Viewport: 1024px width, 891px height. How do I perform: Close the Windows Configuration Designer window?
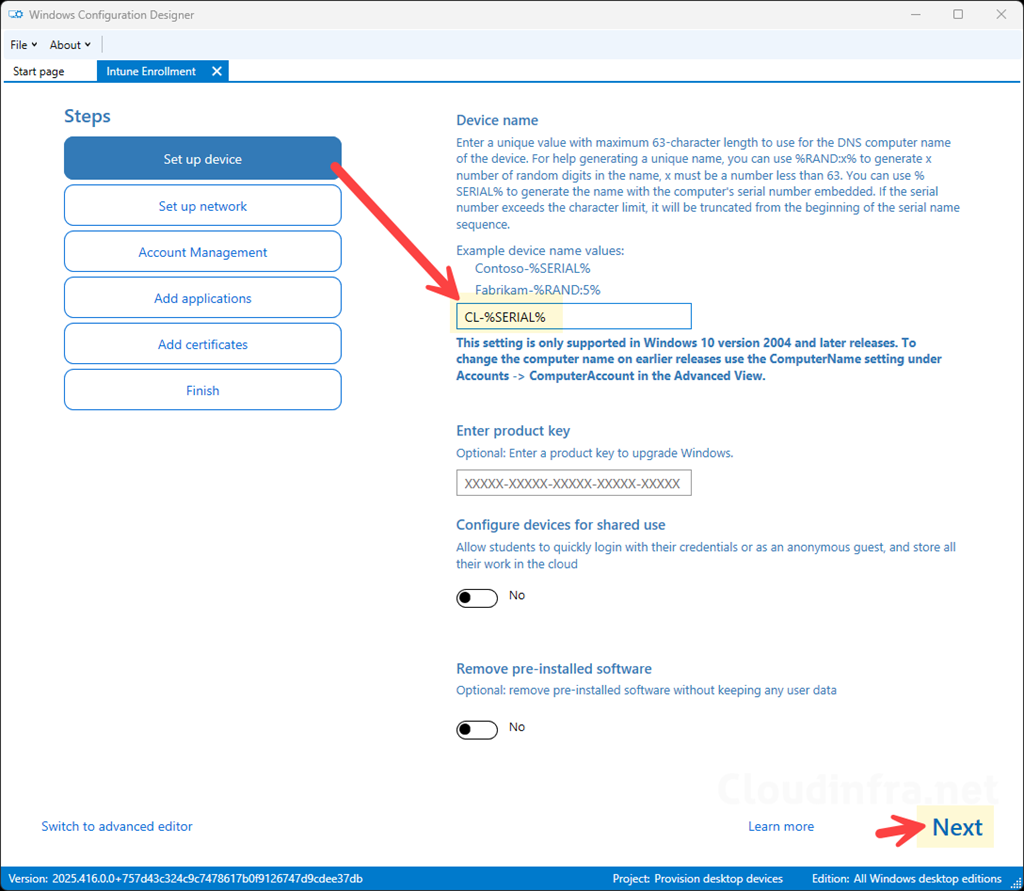pyautogui.click(x=1000, y=14)
